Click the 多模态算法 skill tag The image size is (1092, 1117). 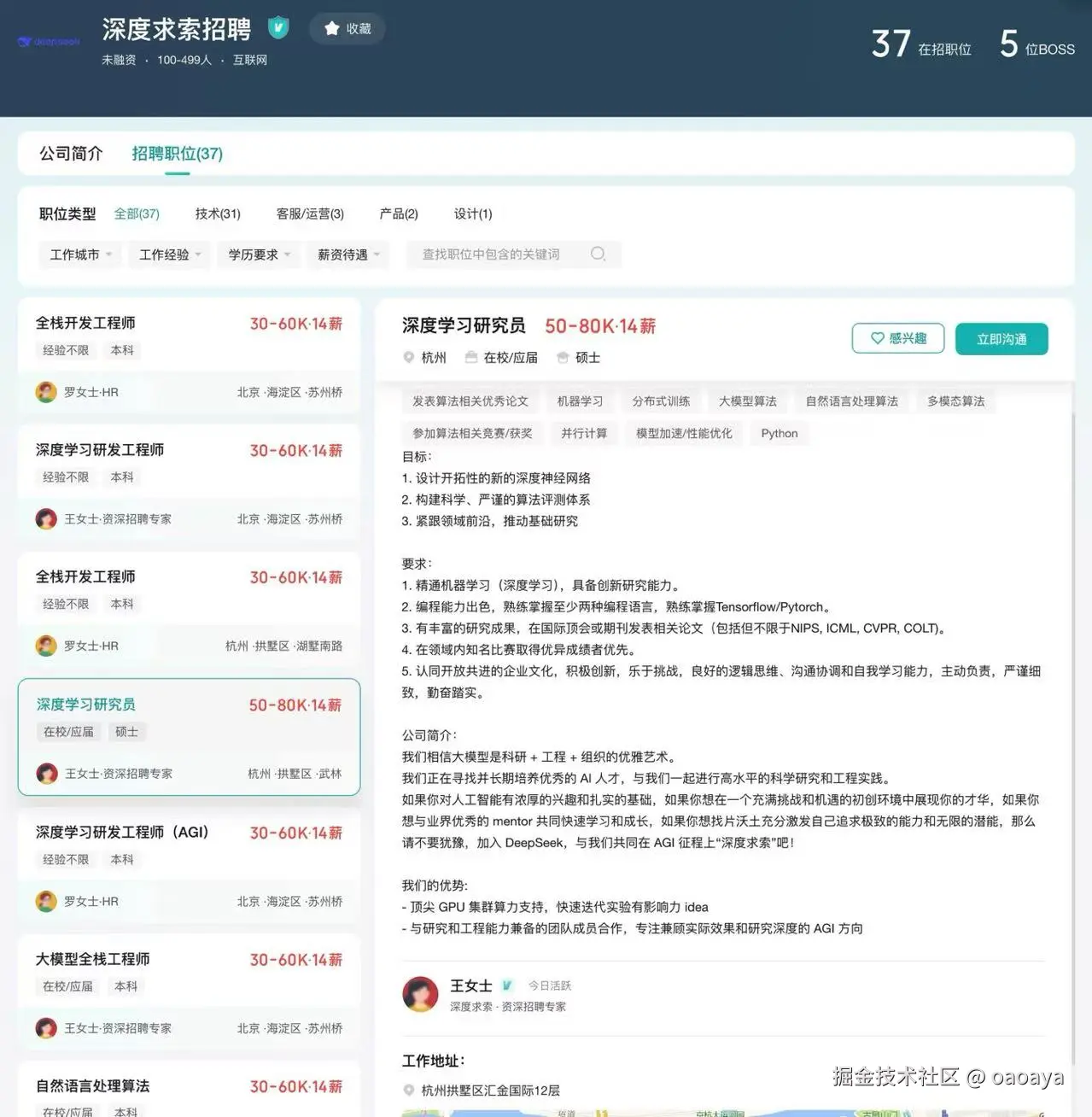click(956, 401)
